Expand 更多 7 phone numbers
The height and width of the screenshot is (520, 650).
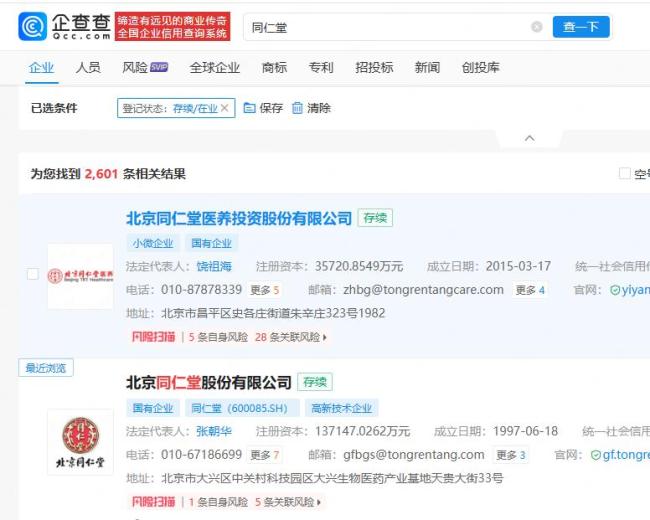tap(264, 455)
